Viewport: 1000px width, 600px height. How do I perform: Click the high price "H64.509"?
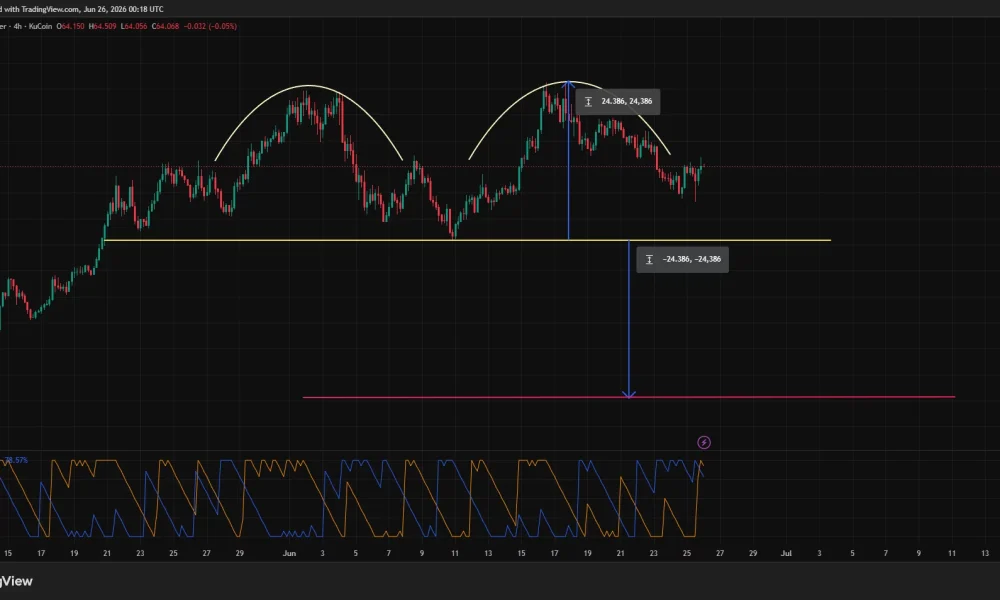coord(102,26)
